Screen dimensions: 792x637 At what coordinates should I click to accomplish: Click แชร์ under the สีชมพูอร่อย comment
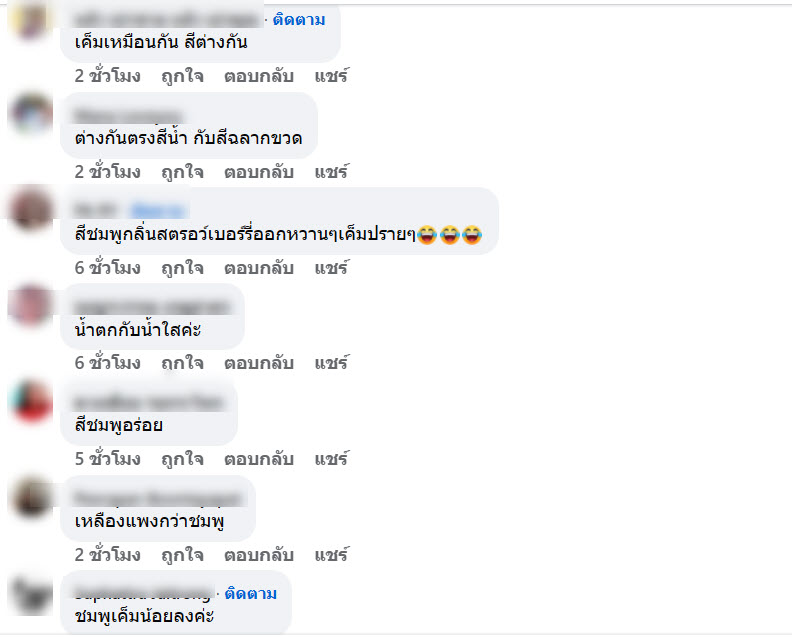pos(331,459)
